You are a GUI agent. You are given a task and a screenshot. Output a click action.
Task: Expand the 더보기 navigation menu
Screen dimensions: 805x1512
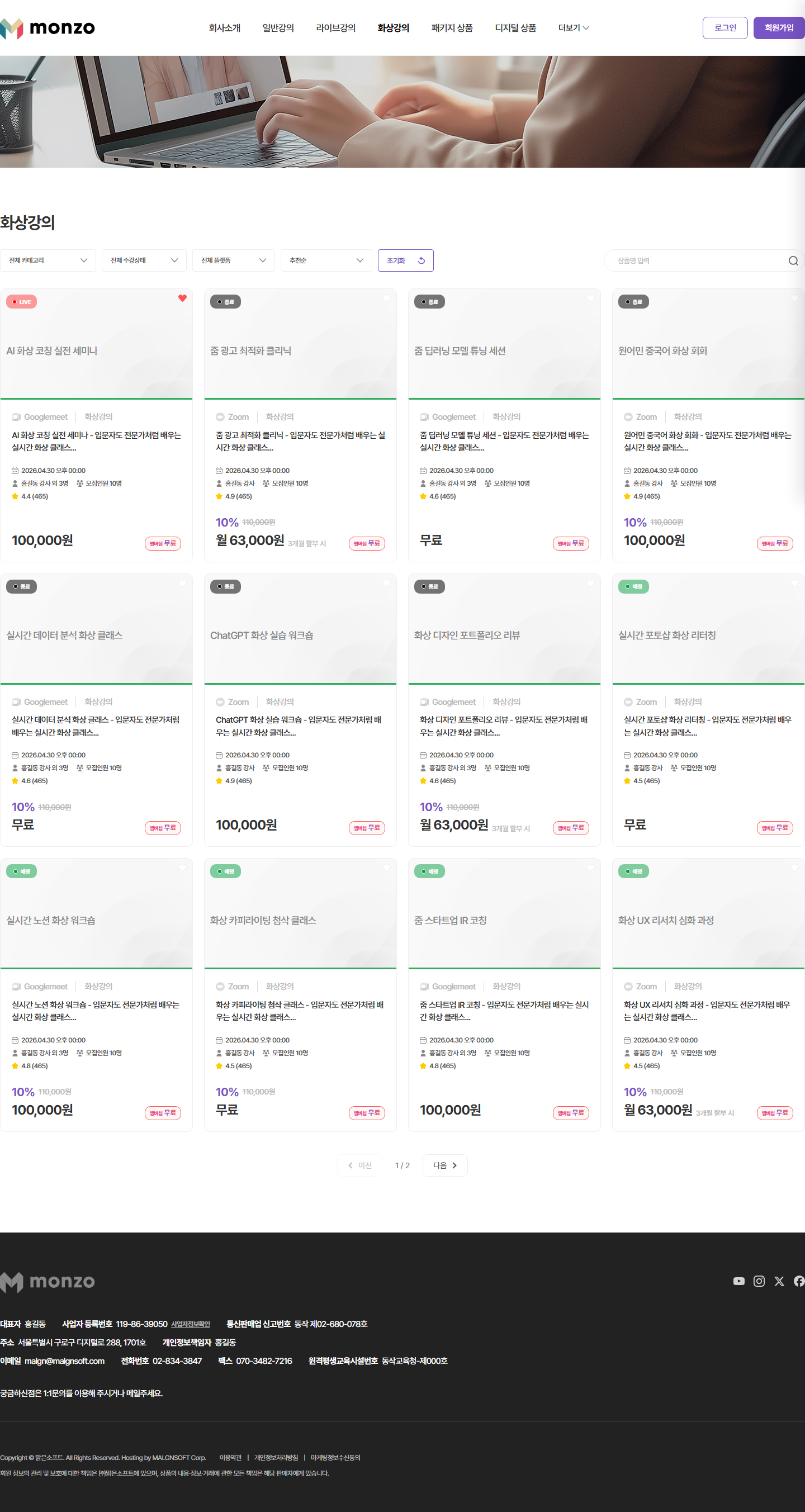click(573, 27)
